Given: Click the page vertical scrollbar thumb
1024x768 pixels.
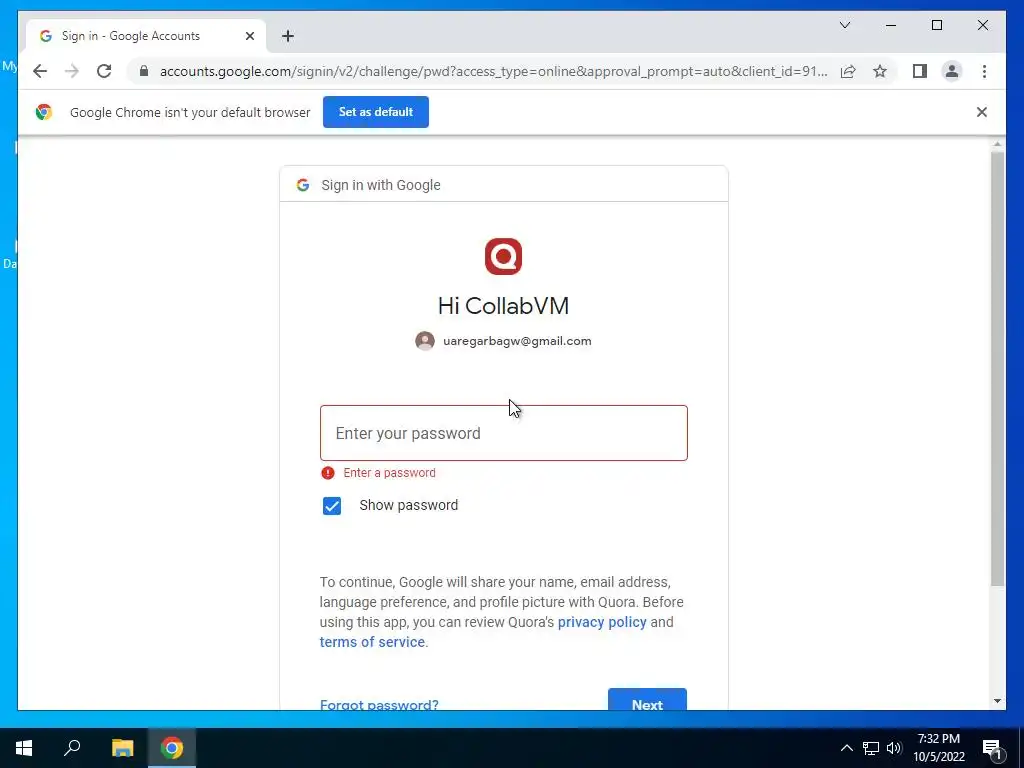Looking at the screenshot, I should pyautogui.click(x=997, y=369).
